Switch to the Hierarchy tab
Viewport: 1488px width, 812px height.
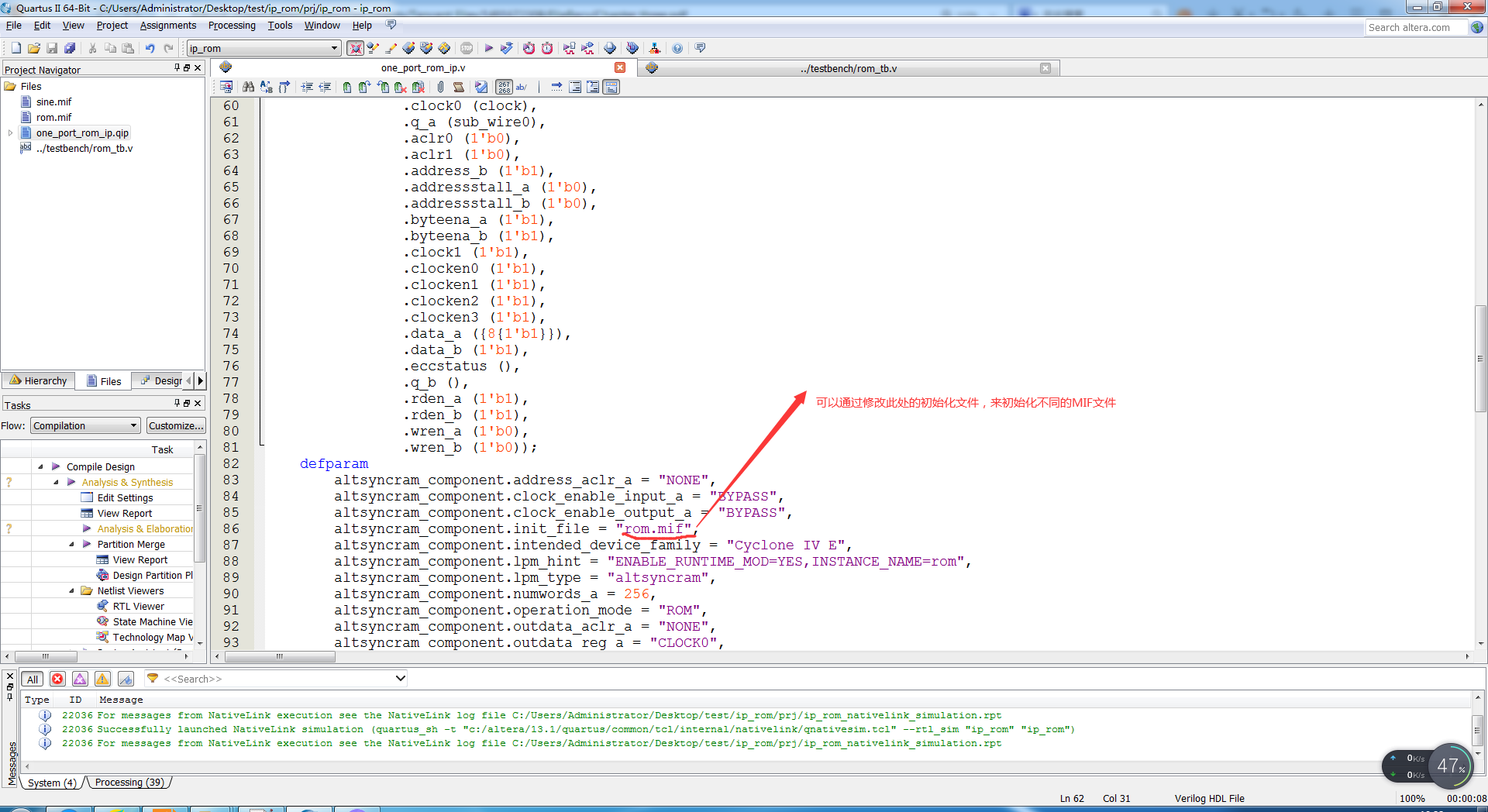[x=38, y=380]
